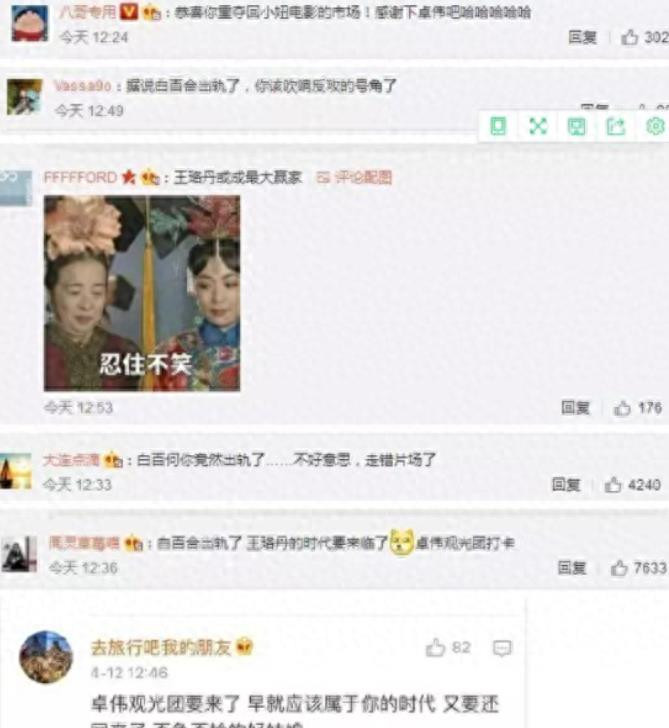Open the 评论配图 comment image link
The image size is (669, 728).
(354, 177)
